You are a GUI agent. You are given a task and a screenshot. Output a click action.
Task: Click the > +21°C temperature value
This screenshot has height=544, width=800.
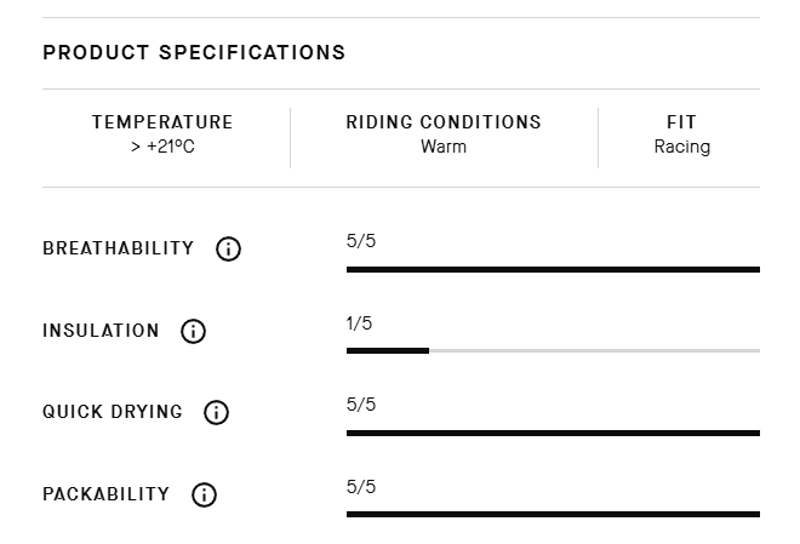[163, 147]
